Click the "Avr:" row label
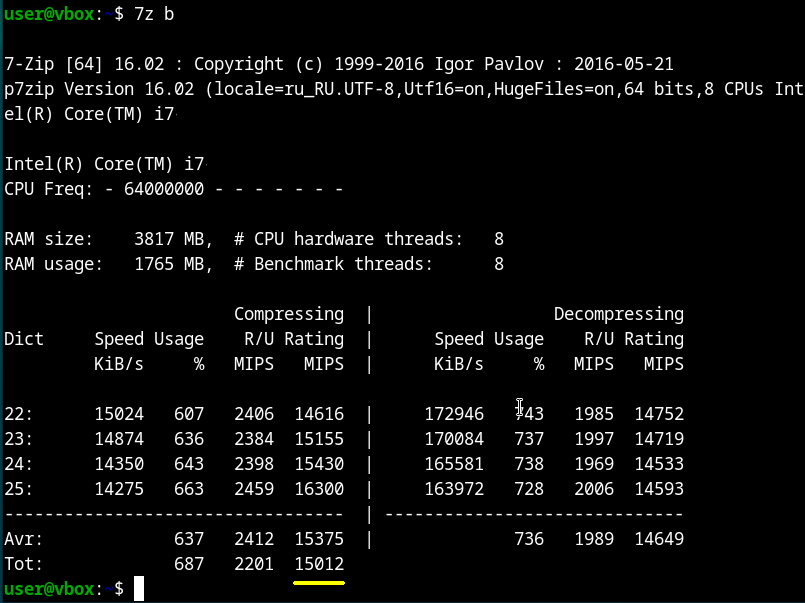805x603 pixels. 24,539
